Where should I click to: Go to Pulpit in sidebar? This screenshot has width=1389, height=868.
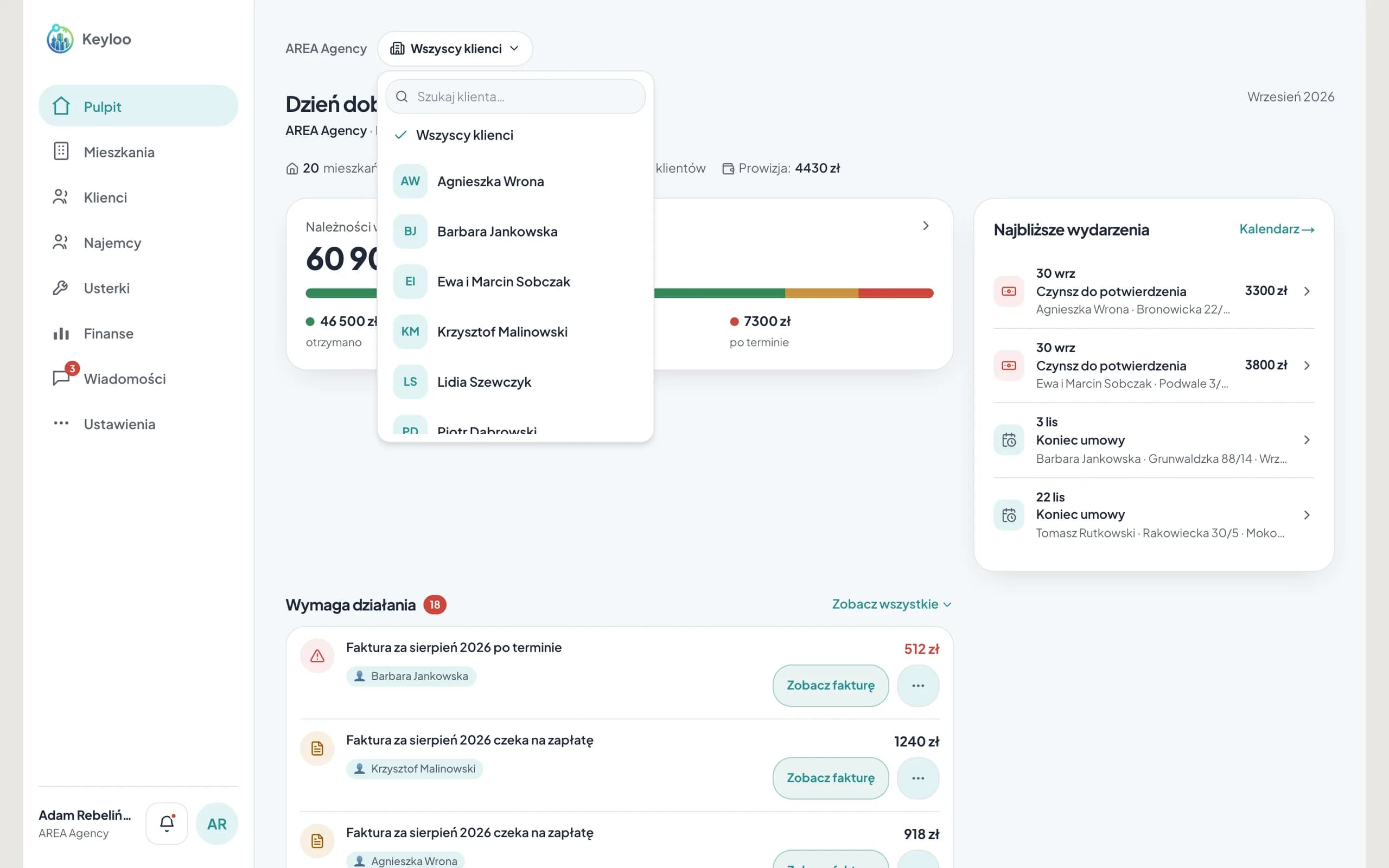pos(138,106)
